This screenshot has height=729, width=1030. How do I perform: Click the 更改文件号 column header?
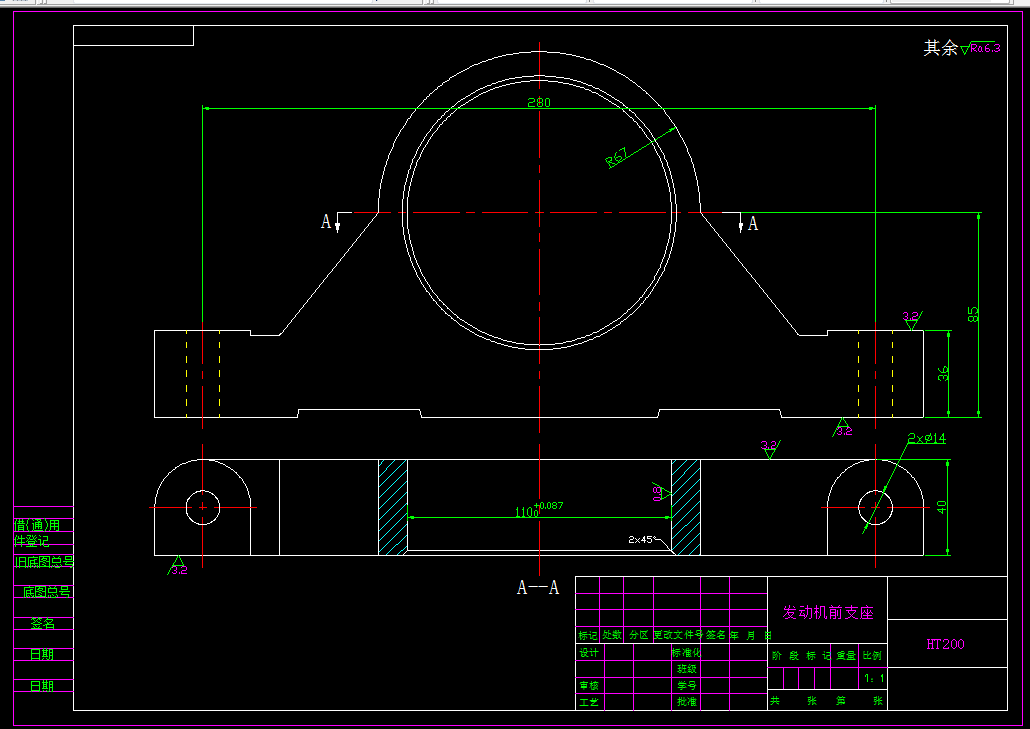[678, 635]
